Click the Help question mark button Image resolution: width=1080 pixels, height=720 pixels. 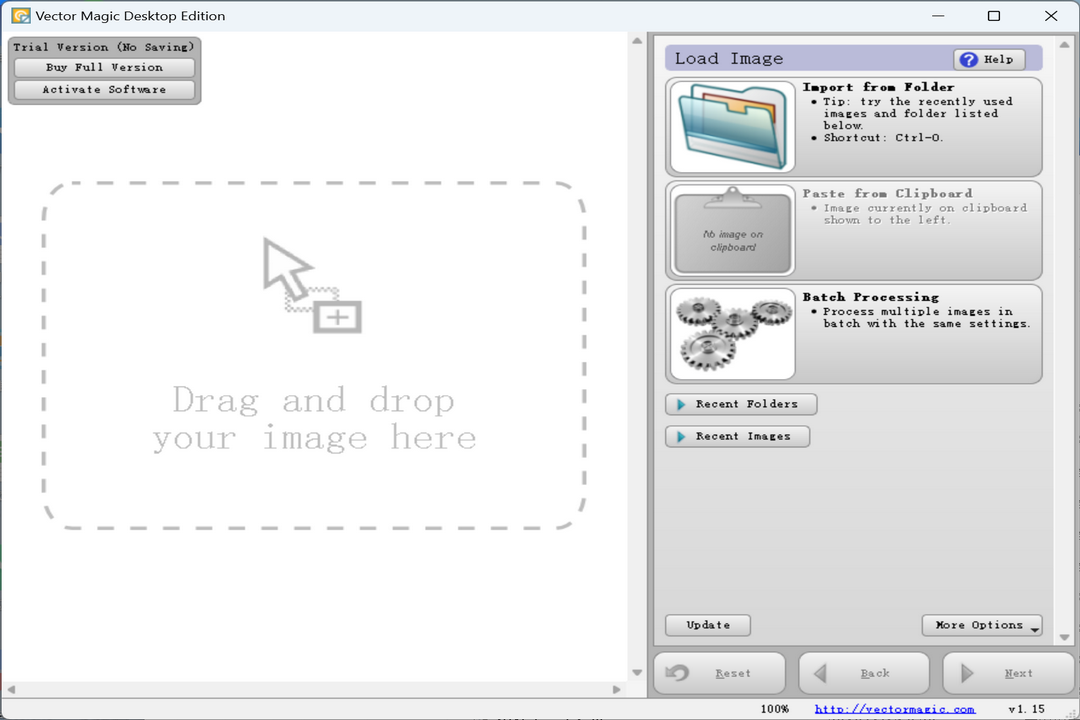[988, 60]
